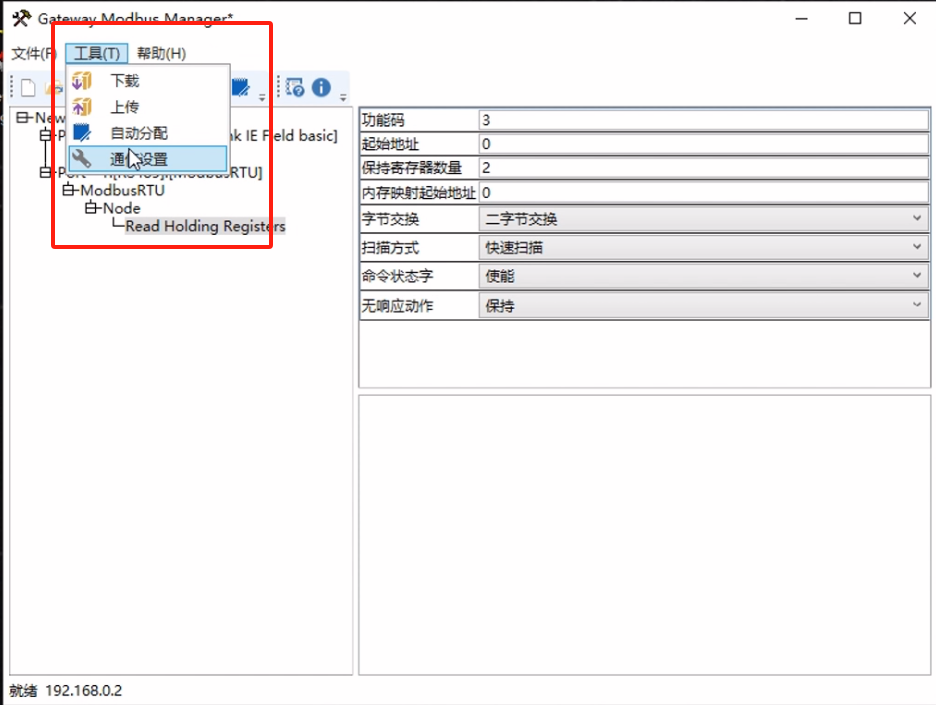Screen dimensions: 936x705
Task: Click the Help question-mark toolbar icon
Action: [292, 87]
